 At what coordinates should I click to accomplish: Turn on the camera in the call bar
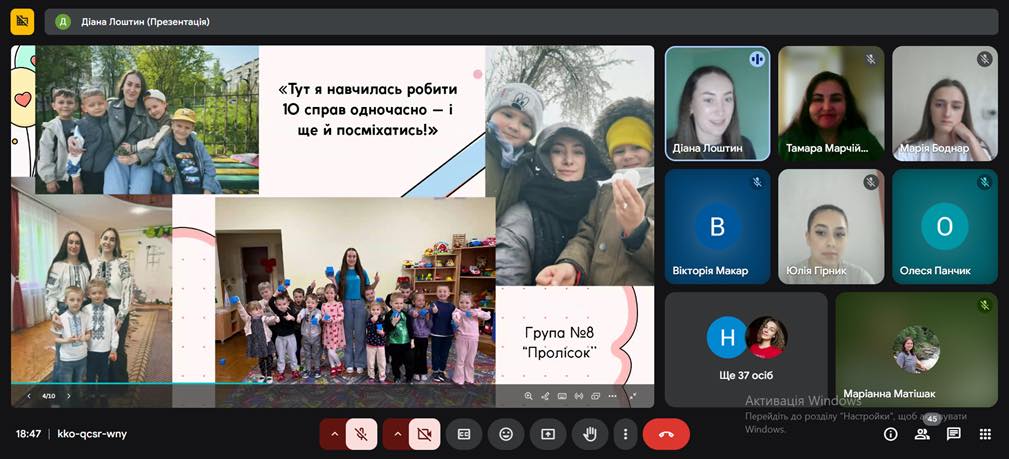pos(424,434)
